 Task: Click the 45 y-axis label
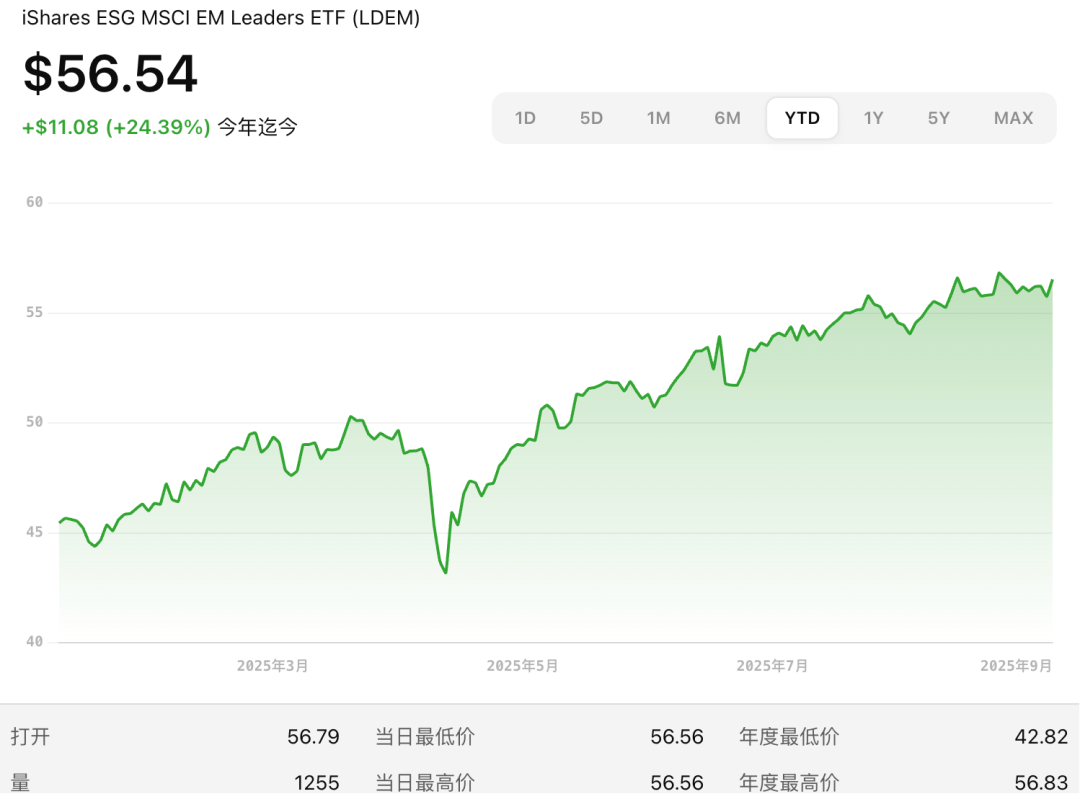point(34,532)
